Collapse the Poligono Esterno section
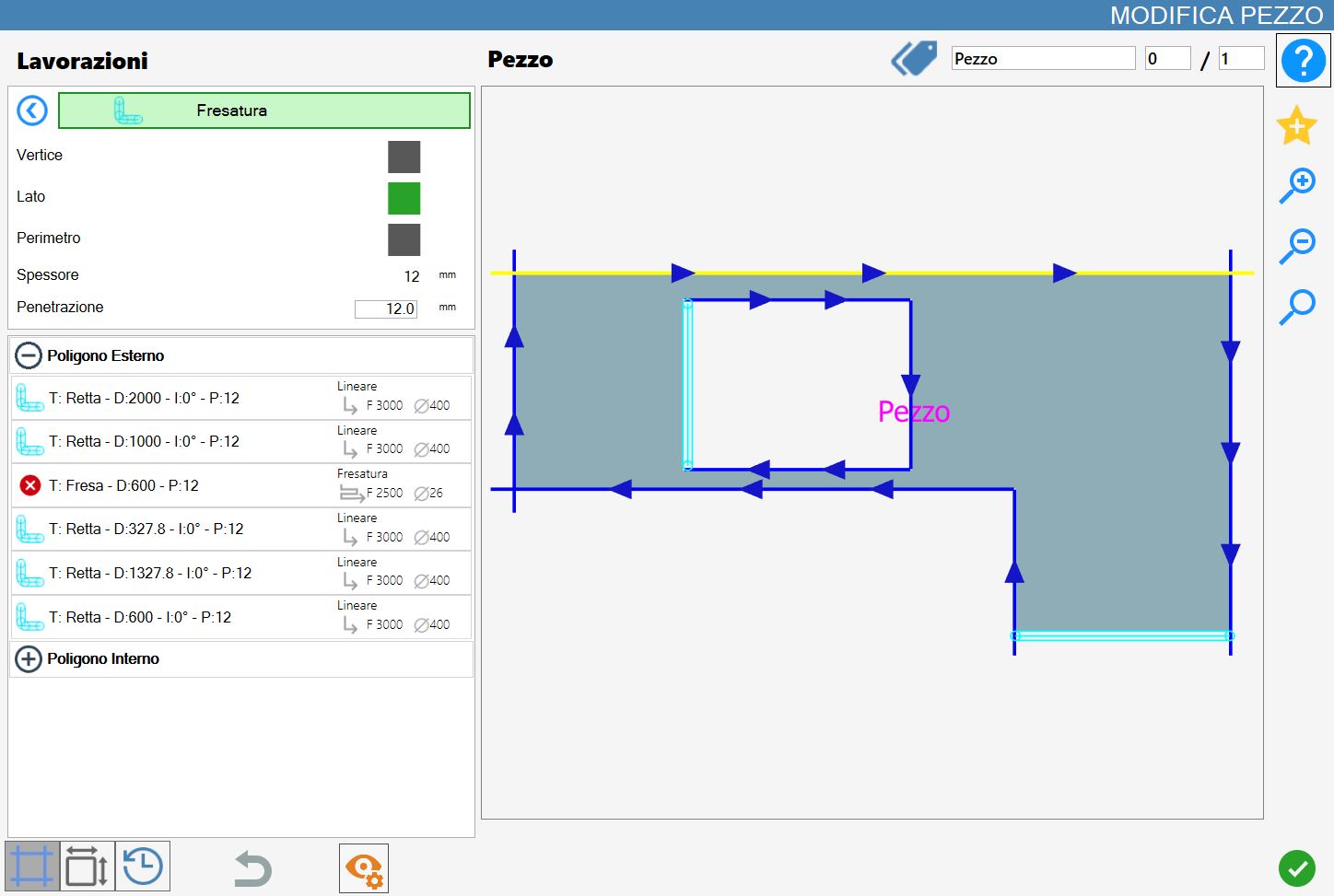1334x896 pixels. (29, 355)
